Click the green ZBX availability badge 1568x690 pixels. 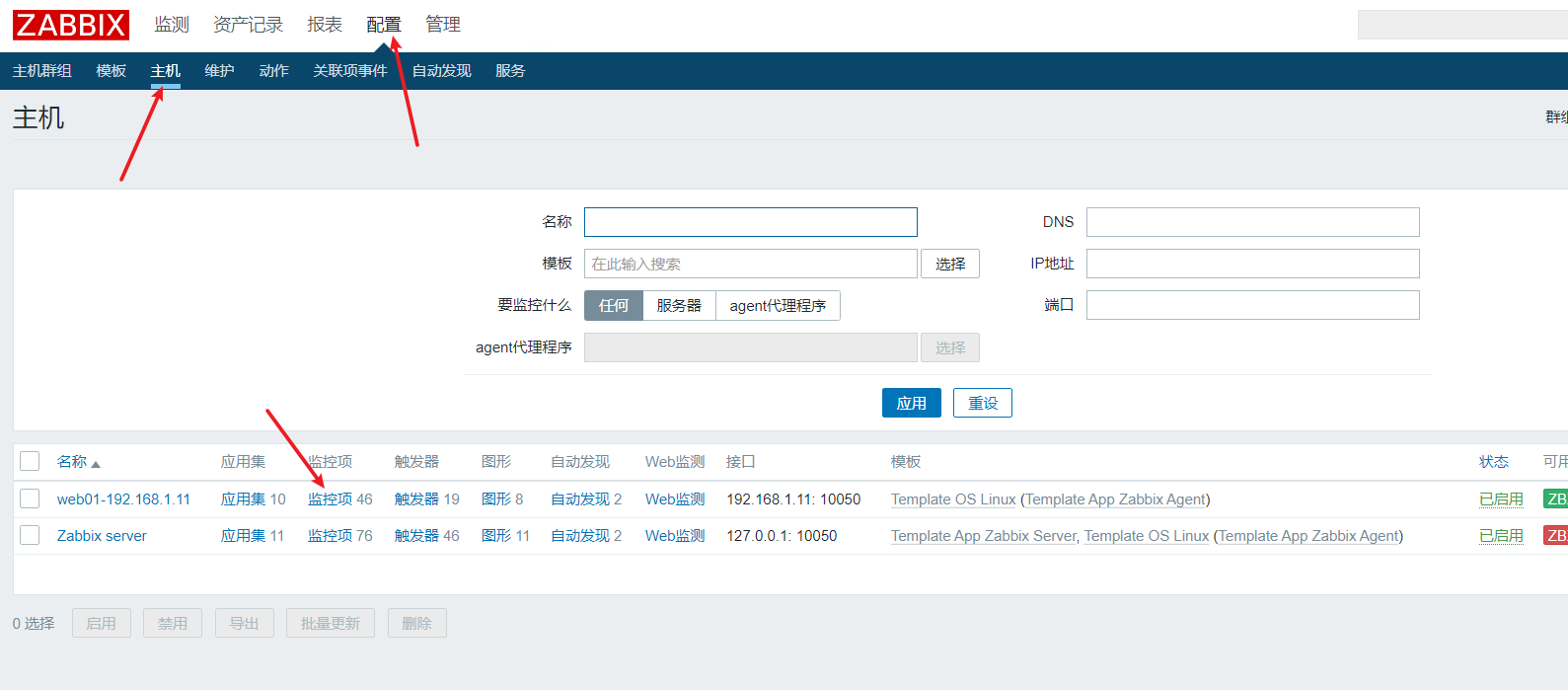click(x=1556, y=498)
